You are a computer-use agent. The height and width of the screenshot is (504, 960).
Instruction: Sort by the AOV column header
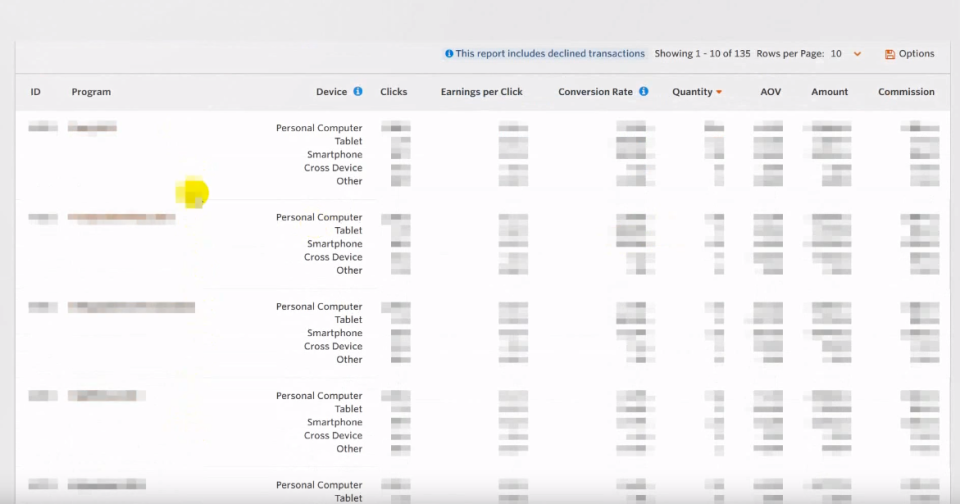coord(771,92)
